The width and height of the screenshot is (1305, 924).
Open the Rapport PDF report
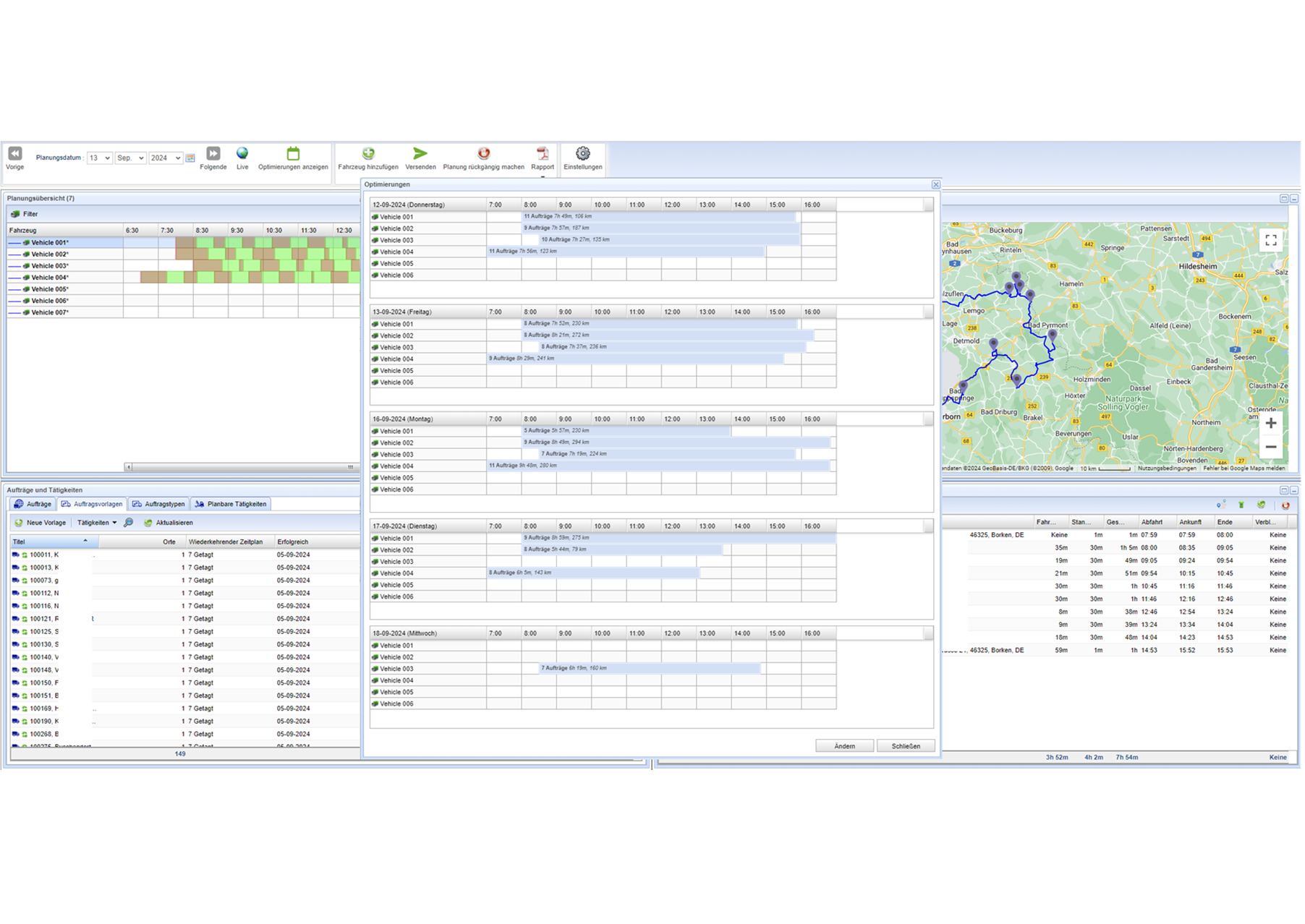(x=543, y=159)
